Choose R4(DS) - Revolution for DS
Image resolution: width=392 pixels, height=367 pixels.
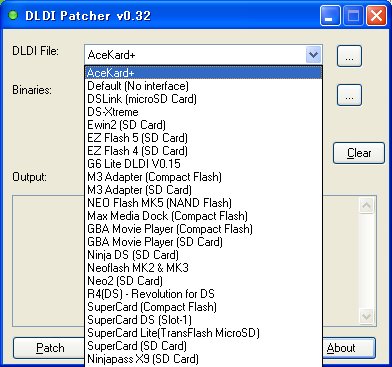pyautogui.click(x=203, y=294)
